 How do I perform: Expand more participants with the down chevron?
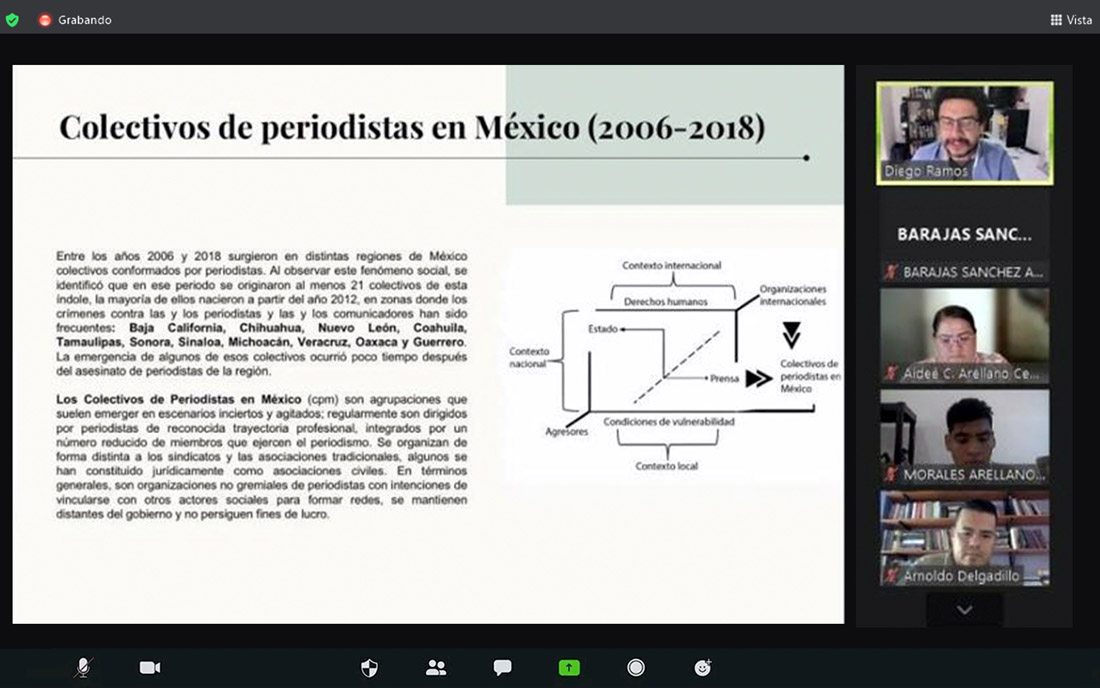coord(965,610)
